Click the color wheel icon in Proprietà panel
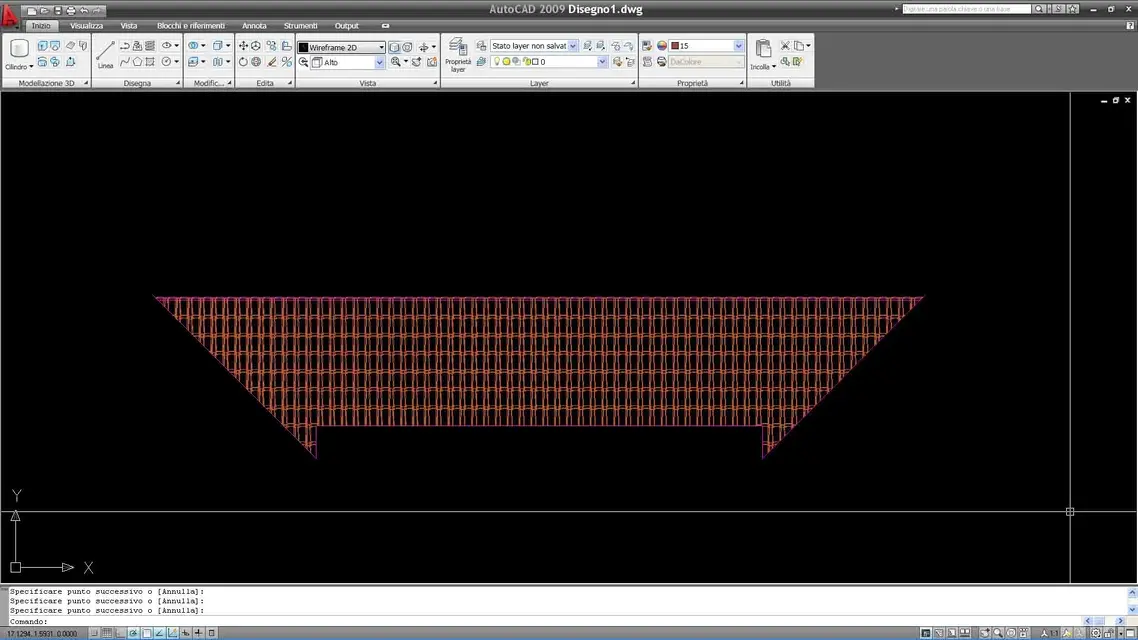This screenshot has height=640, width=1138. 662,46
